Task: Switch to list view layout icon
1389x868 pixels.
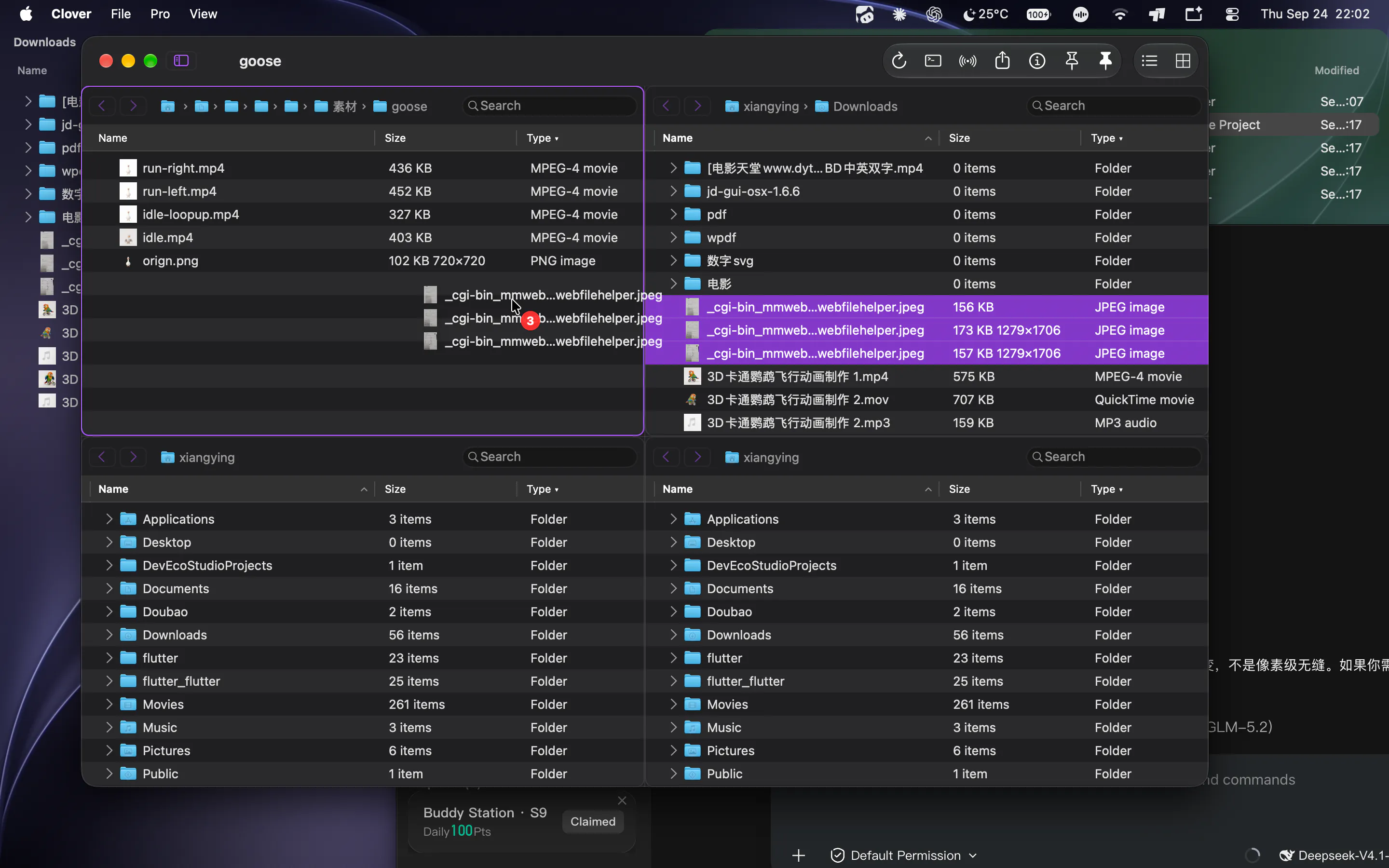Action: [x=1150, y=60]
